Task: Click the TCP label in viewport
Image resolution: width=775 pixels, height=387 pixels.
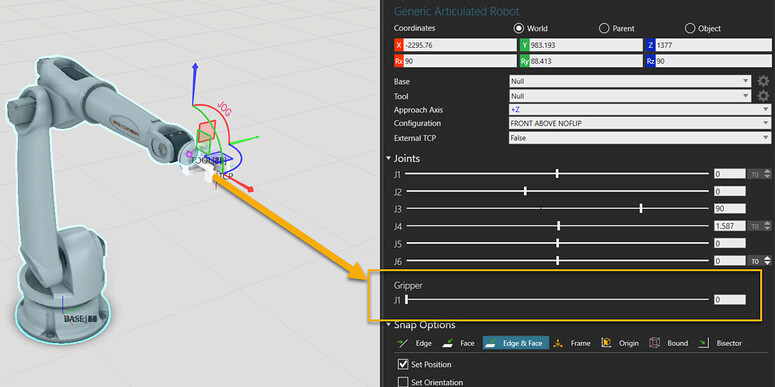Action: coord(225,175)
